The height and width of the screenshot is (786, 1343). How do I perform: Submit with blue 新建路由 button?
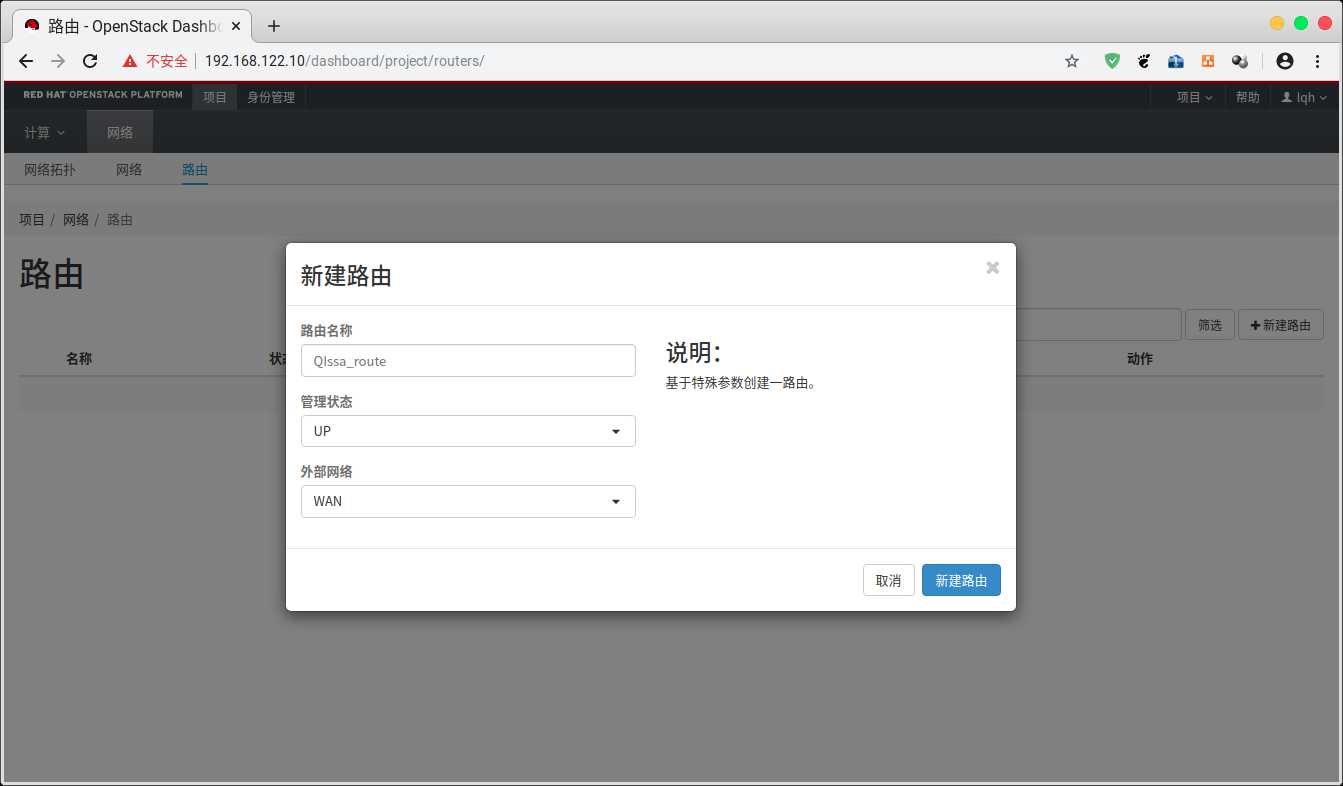coord(961,580)
